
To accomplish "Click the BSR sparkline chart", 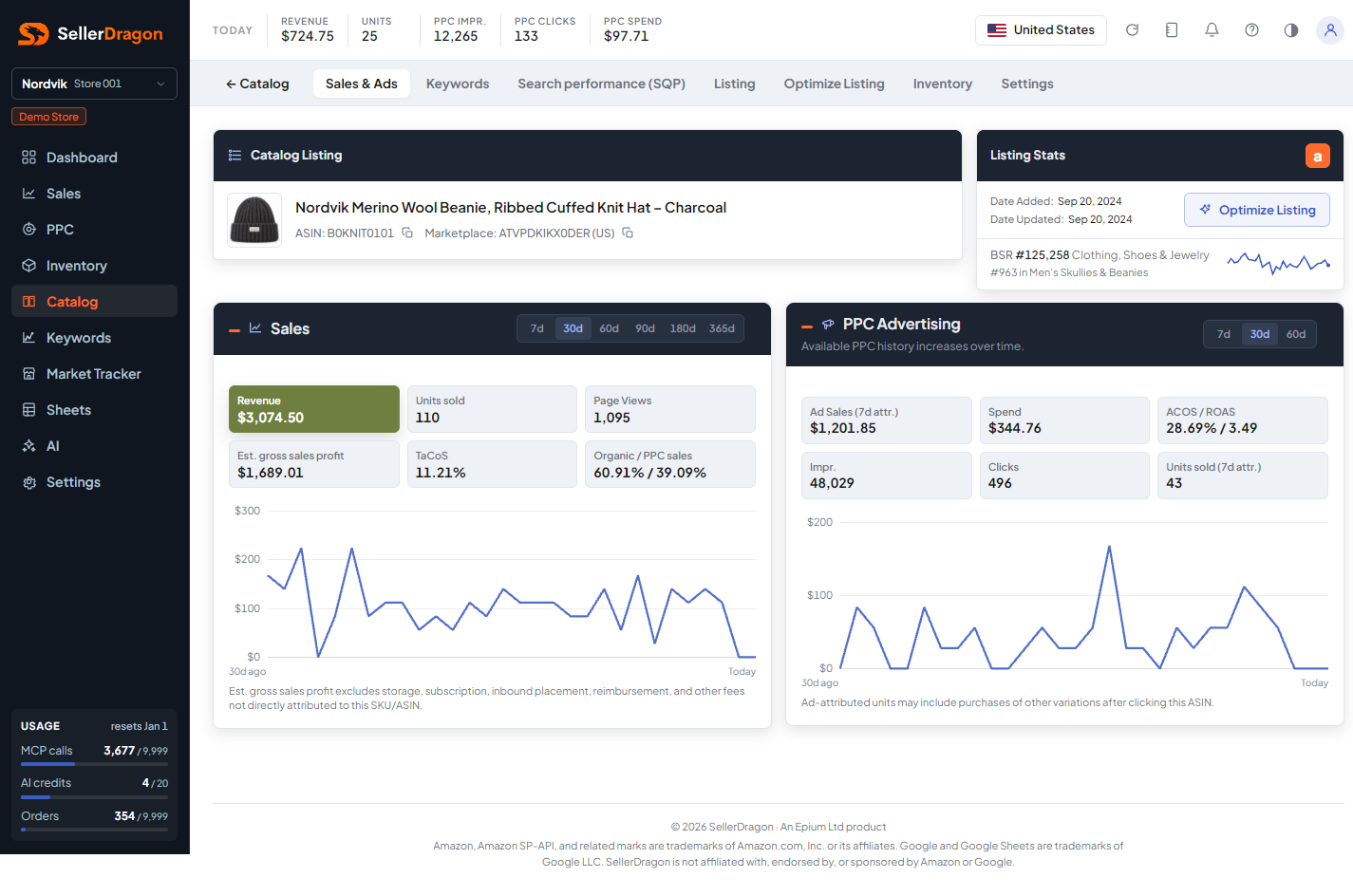I will (1278, 263).
